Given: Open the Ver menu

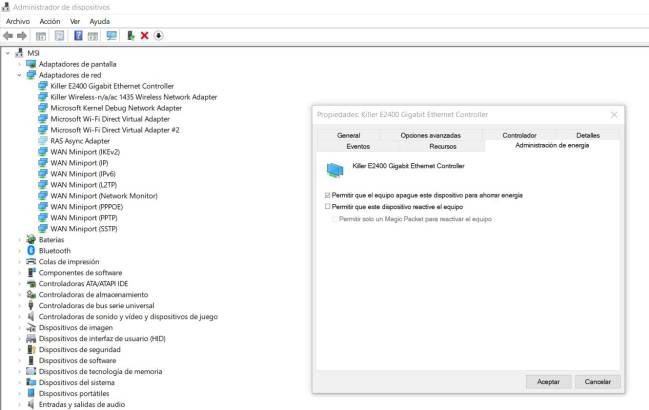Looking at the screenshot, I should 75,21.
